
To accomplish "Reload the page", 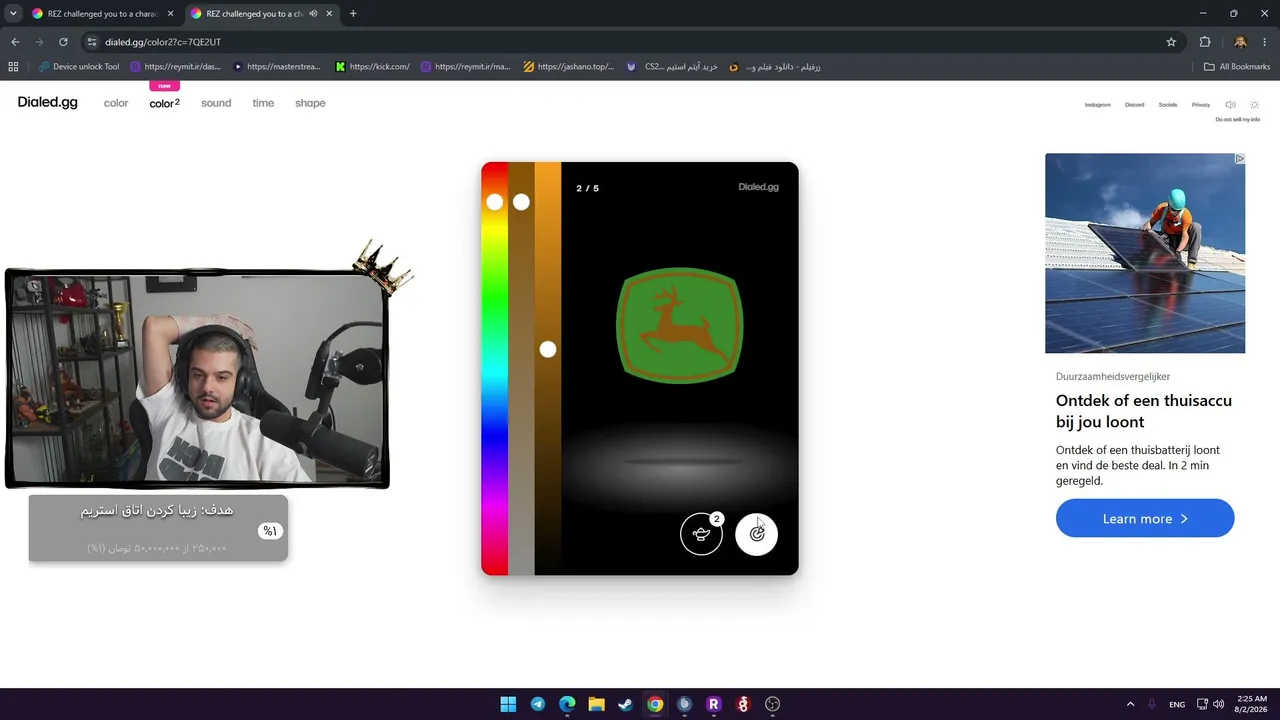I will click(x=63, y=42).
